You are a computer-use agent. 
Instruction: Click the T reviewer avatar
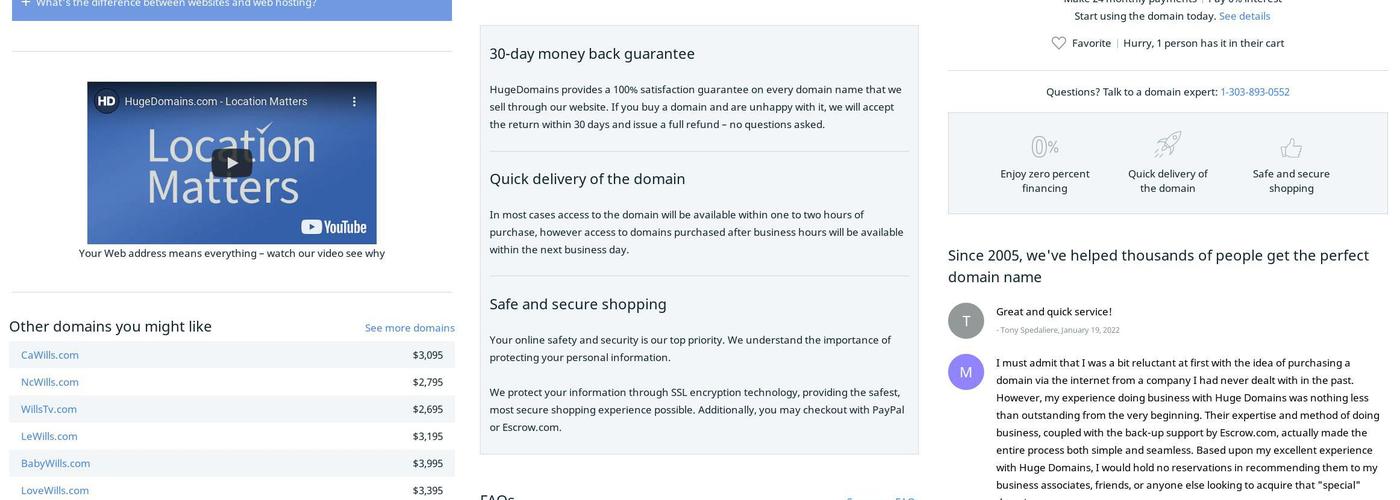[965, 321]
